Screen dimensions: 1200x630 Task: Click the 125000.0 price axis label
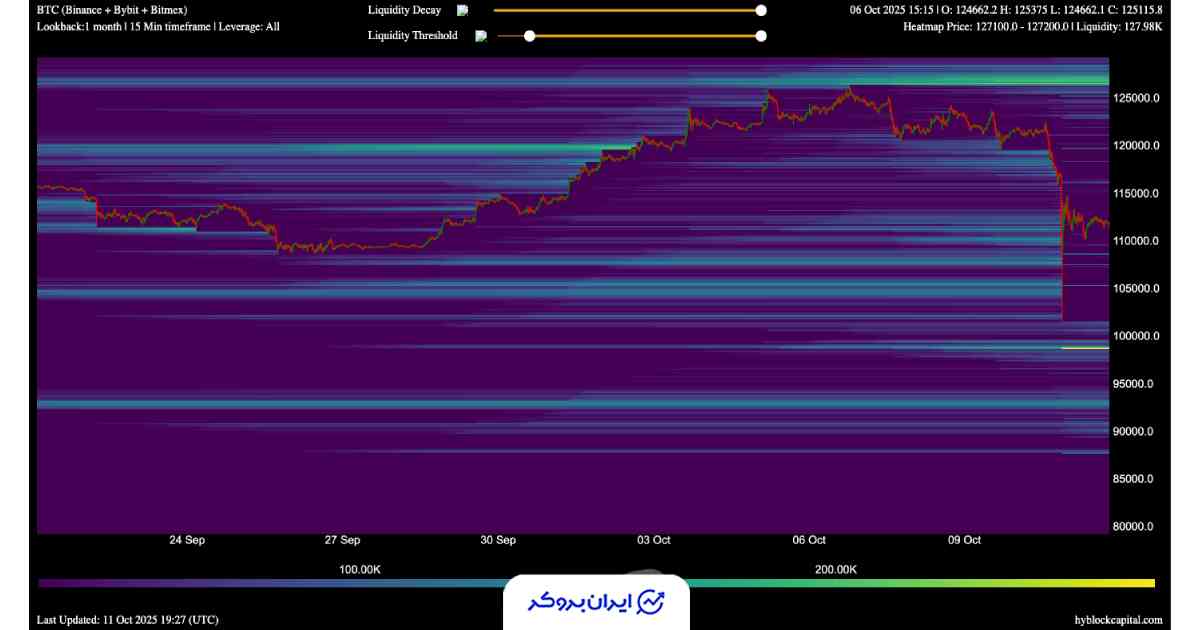click(1136, 98)
